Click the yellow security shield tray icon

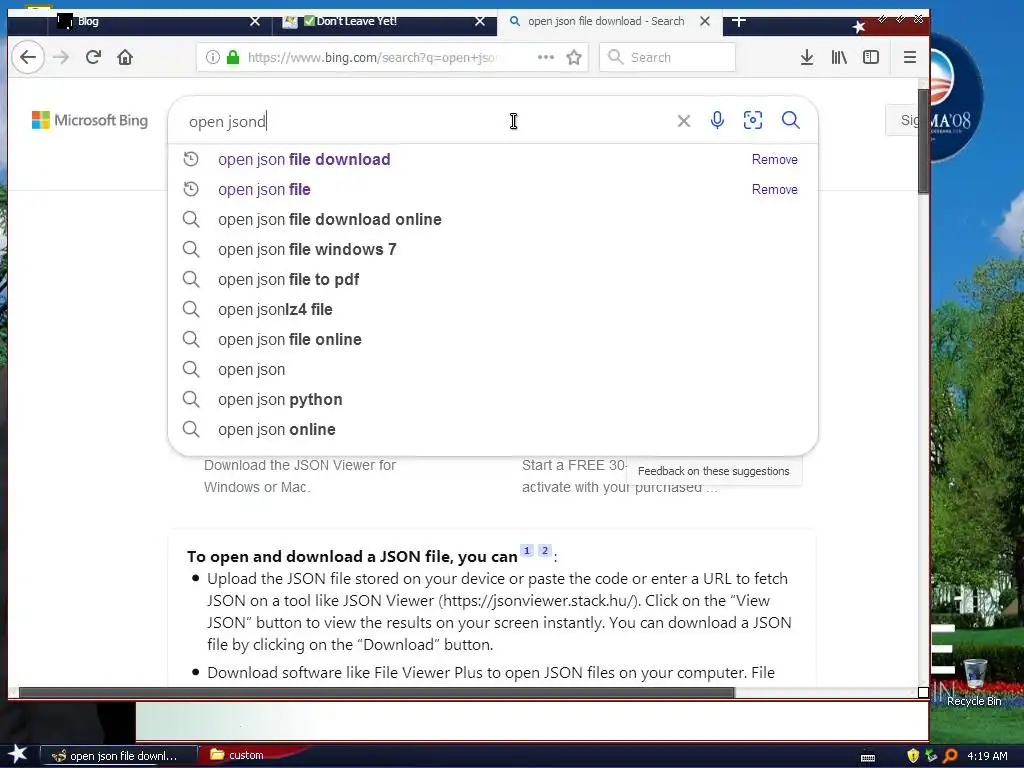(x=913, y=756)
